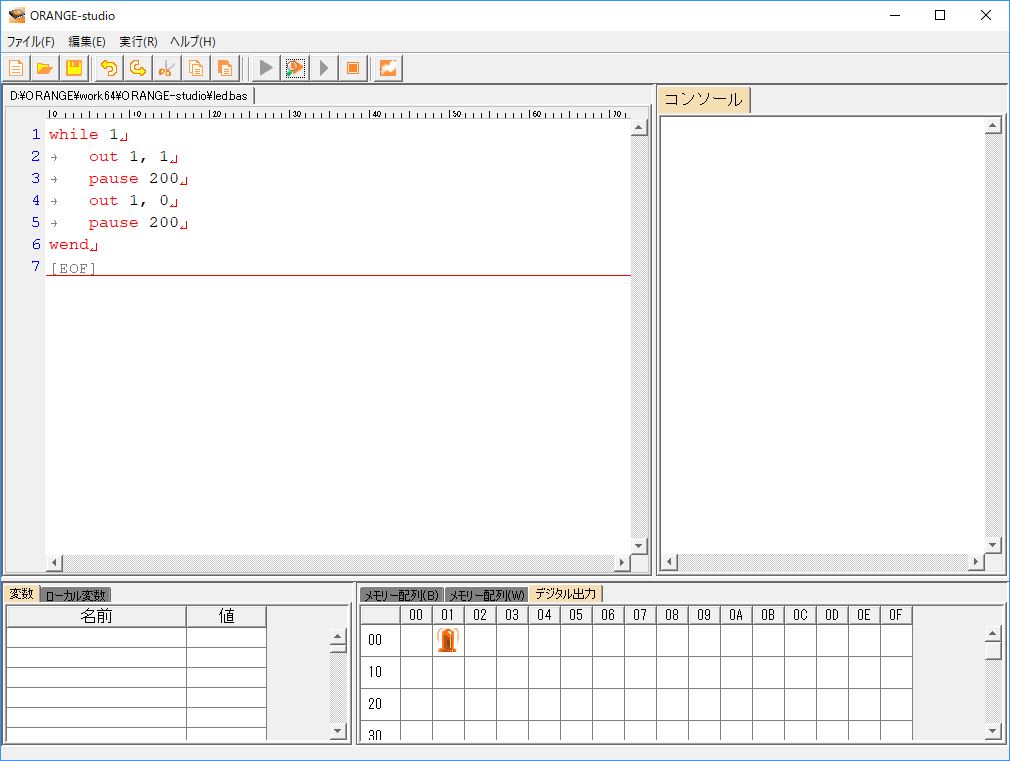The image size is (1010, 761).
Task: Click the ORANGE-studio title bar app icon
Action: (x=17, y=15)
